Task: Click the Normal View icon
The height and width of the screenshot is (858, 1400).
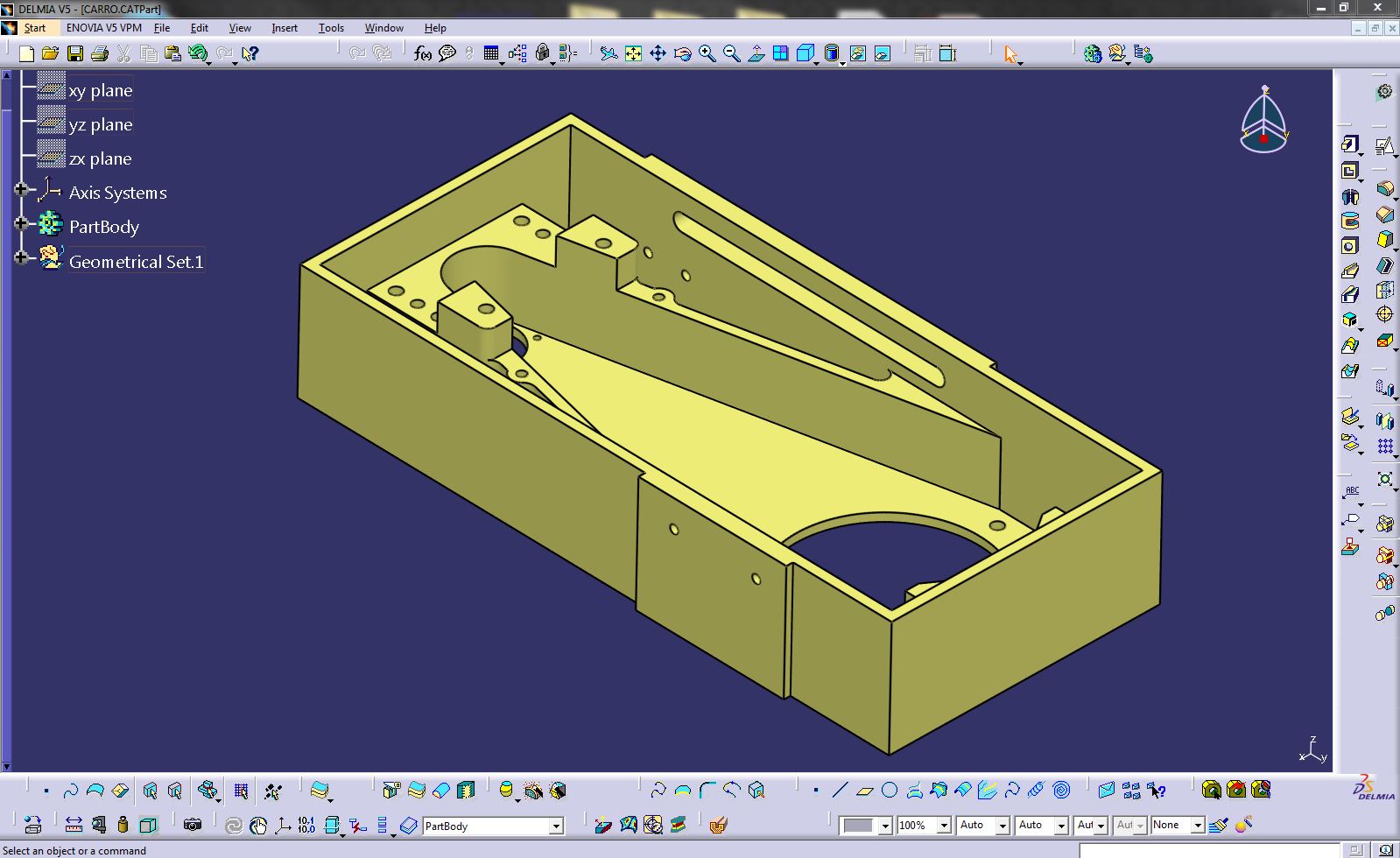Action: [756, 53]
